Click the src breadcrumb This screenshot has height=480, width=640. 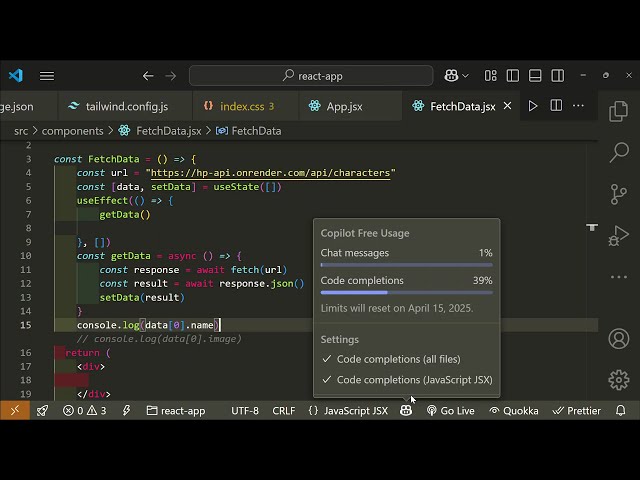[x=21, y=131]
